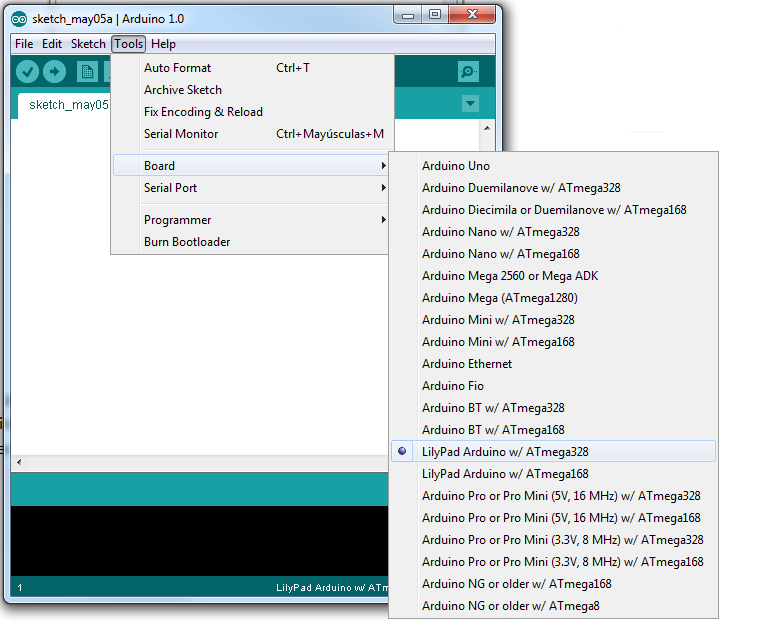Open the sketch tab dropdown arrow
The image size is (760, 640).
(471, 104)
